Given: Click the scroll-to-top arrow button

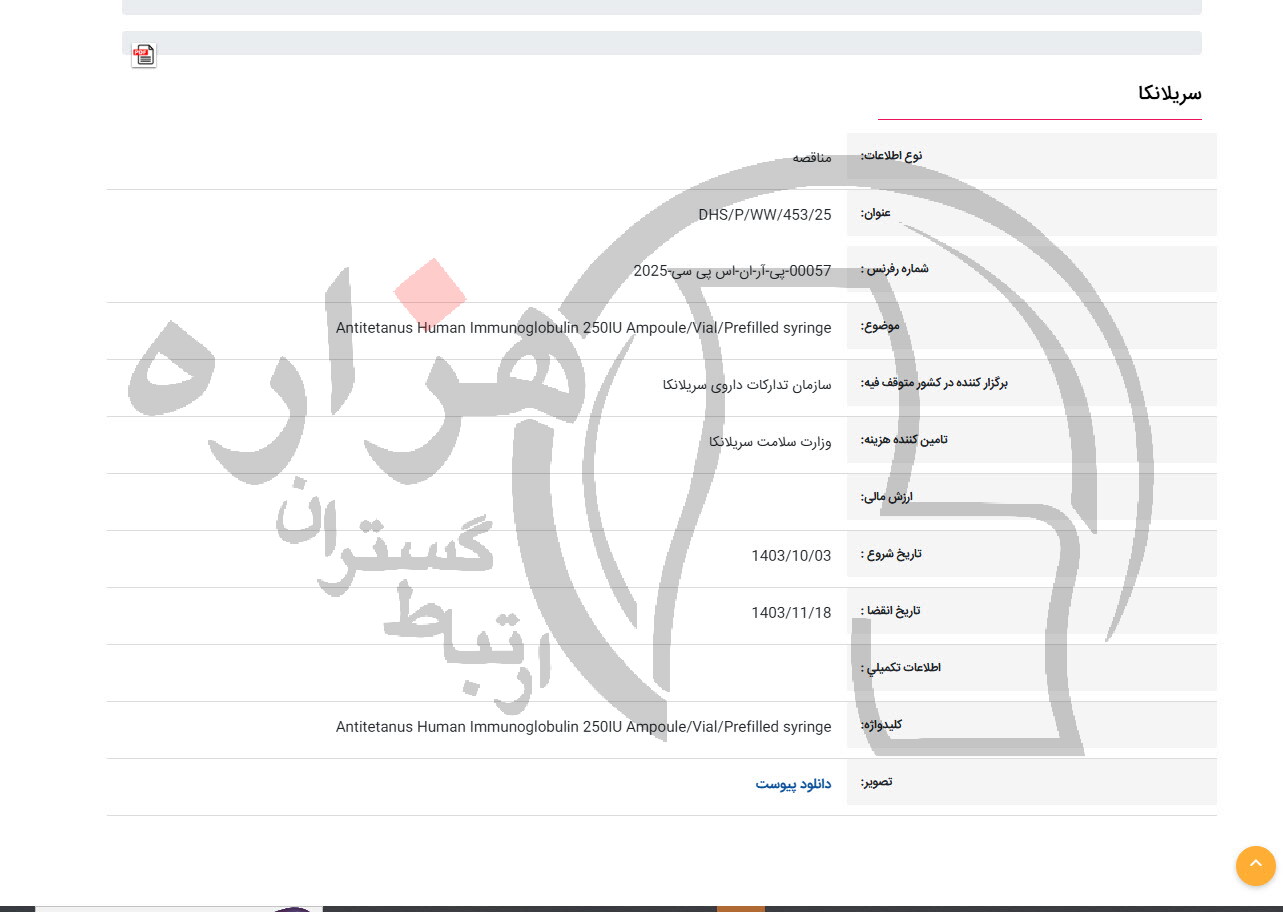Looking at the screenshot, I should click(x=1255, y=866).
